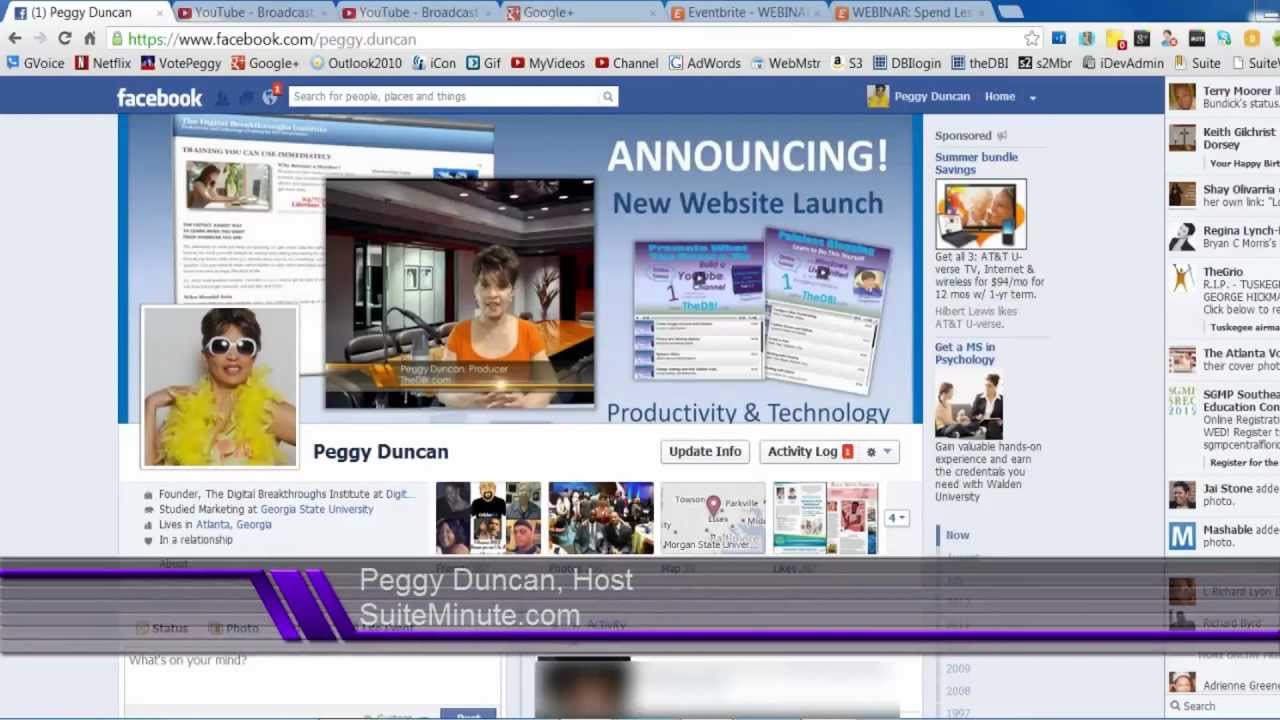Viewport: 1280px width, 720px height.
Task: Open Atlanta, Georgia link
Action: (234, 524)
